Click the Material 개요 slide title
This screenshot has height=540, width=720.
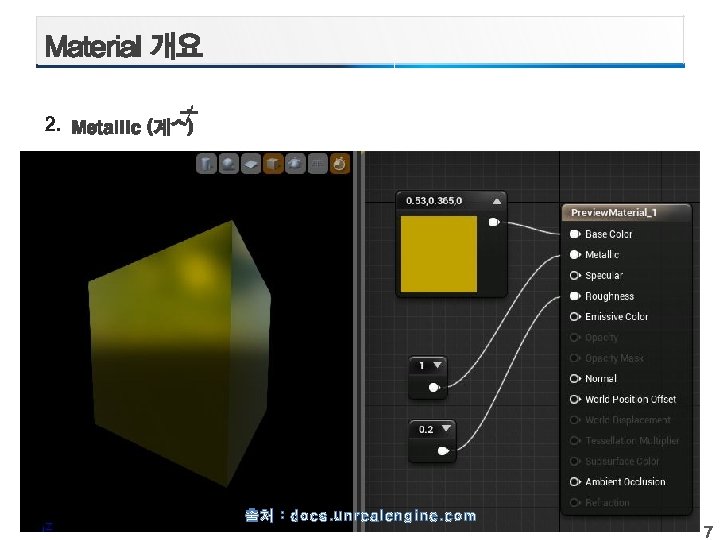pos(124,46)
